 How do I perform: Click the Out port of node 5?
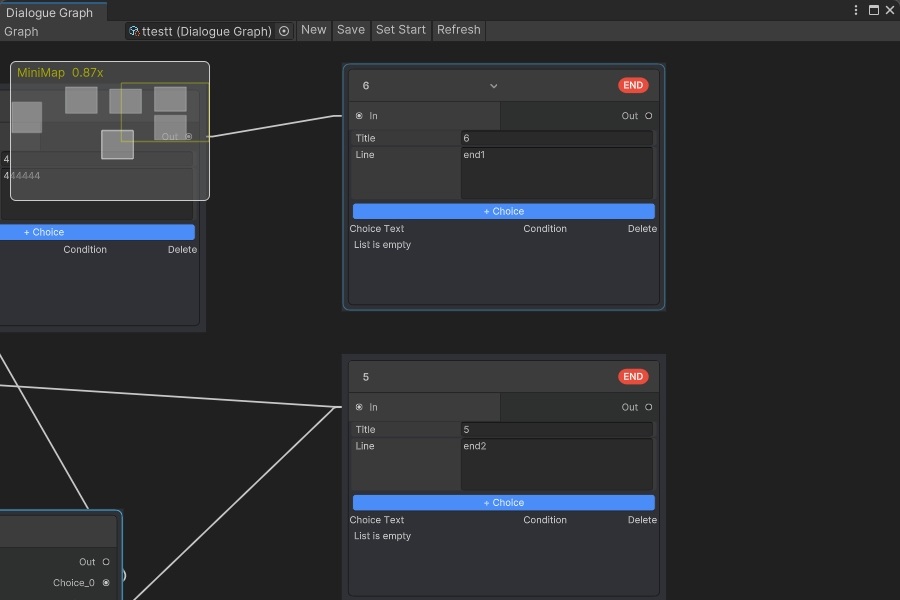pos(648,407)
